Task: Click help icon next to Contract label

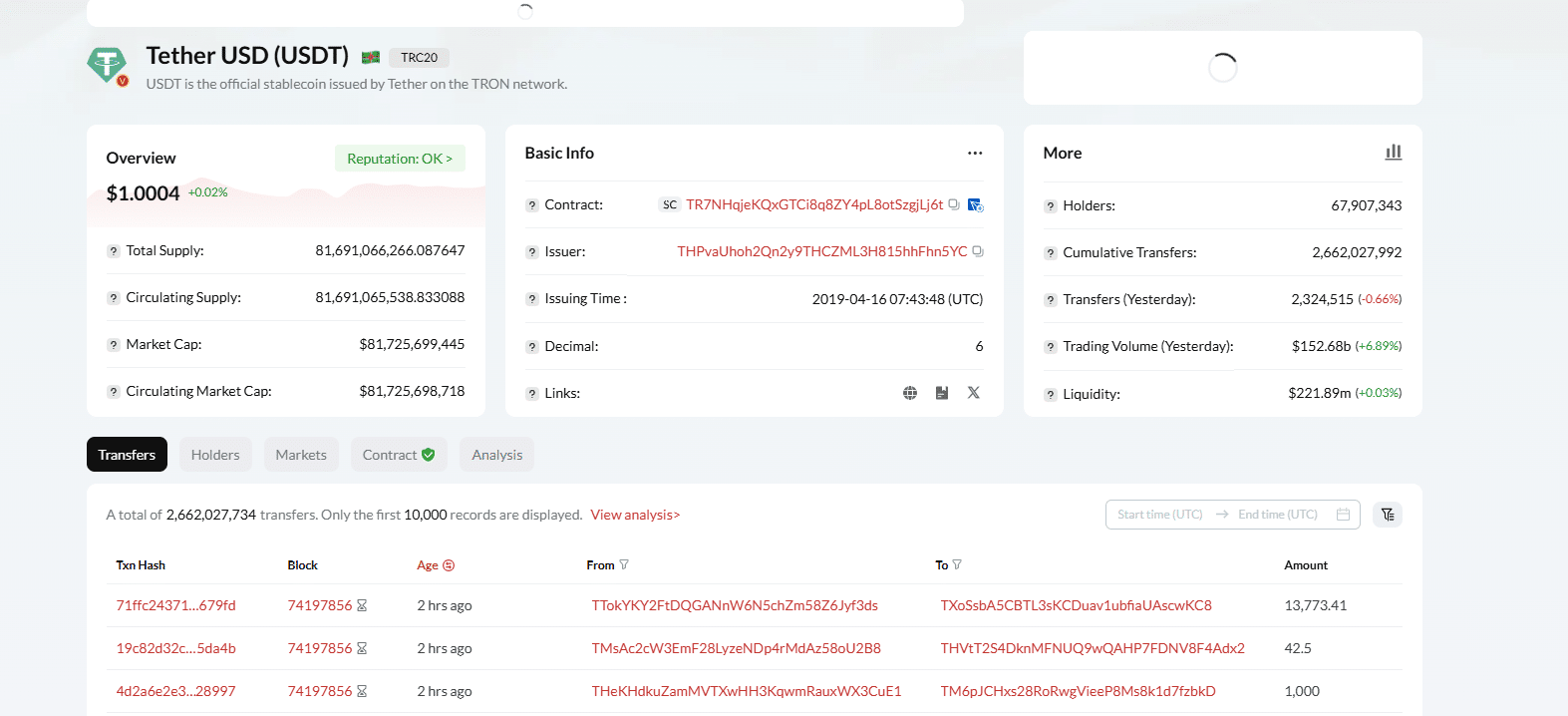Action: (532, 205)
